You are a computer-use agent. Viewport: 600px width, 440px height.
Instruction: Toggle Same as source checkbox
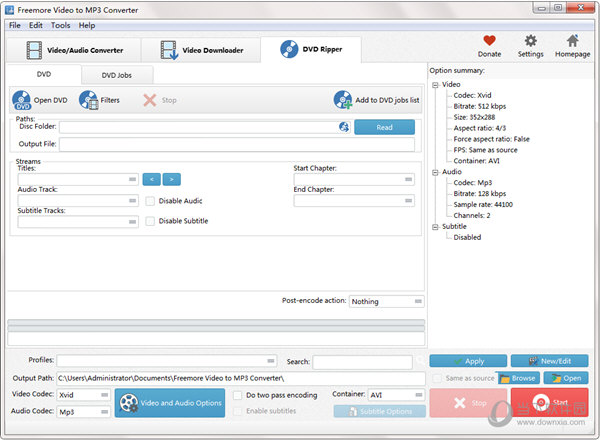click(437, 378)
